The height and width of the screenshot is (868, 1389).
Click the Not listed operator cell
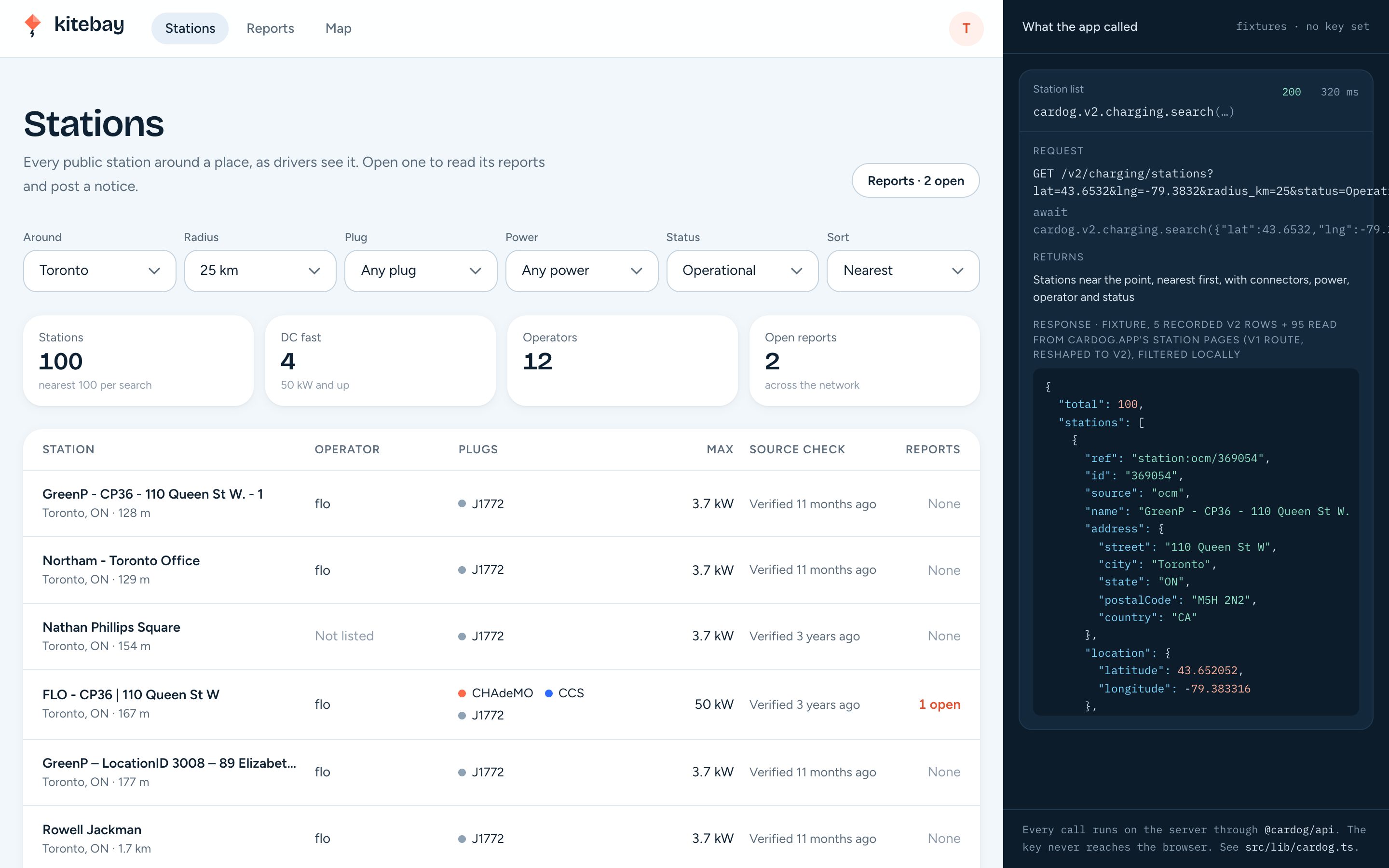(344, 636)
